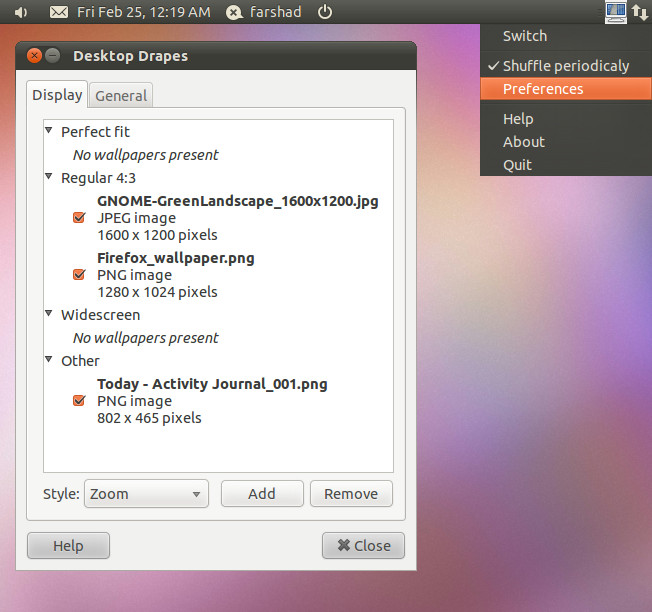Click the JPEG image type label
652x612 pixels.
[x=136, y=218]
